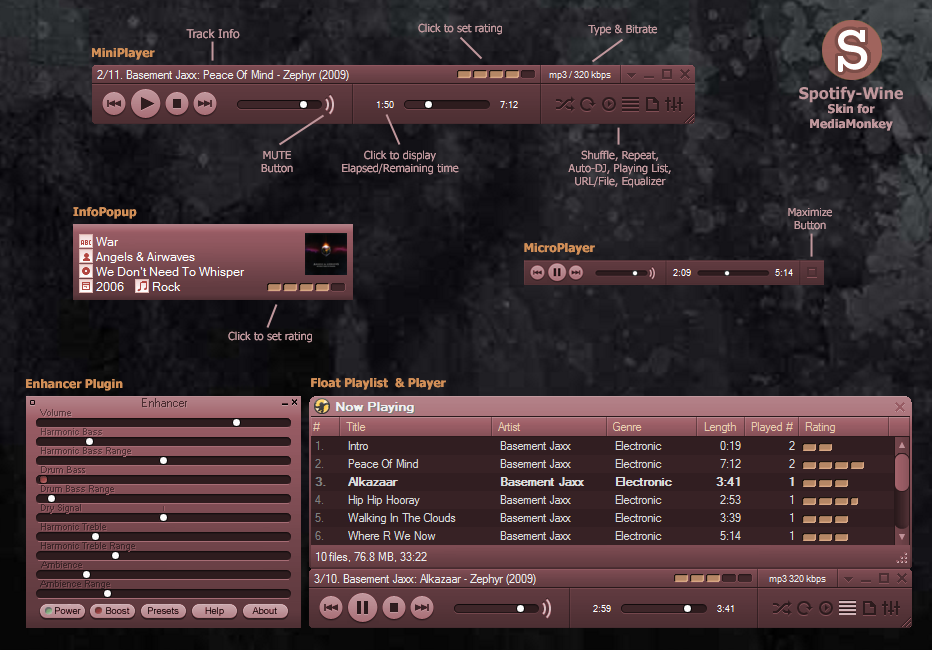Seek on the MiniPlayer progress slider
Screen dimensions: 932x650
446,105
